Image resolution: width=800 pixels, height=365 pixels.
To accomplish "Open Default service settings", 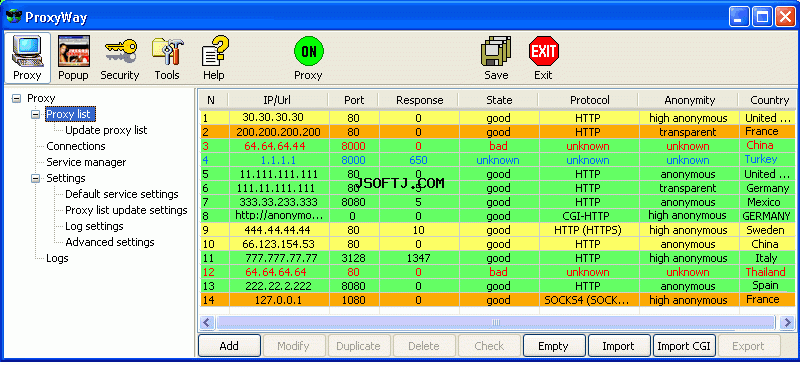I will (122, 194).
